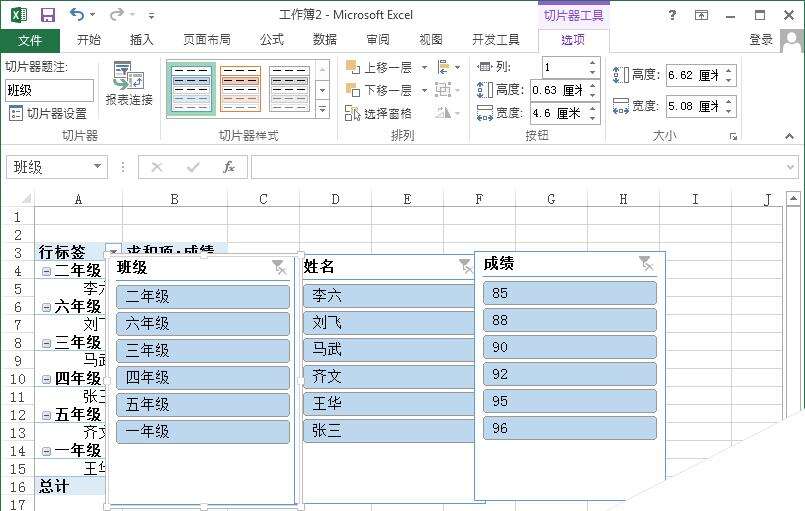This screenshot has width=805, height=511.
Task: Expand the slicer styles gallery More arrow
Action: click(x=322, y=109)
